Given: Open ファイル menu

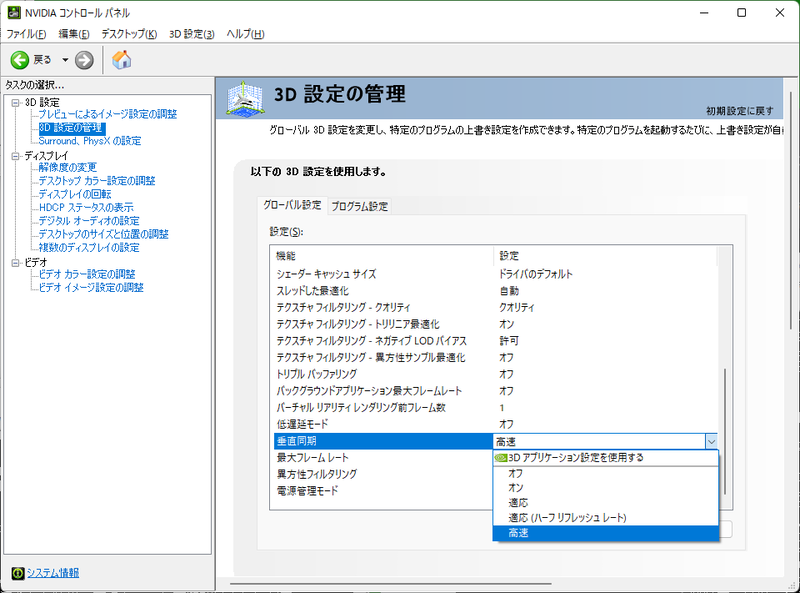Looking at the screenshot, I should (x=26, y=34).
